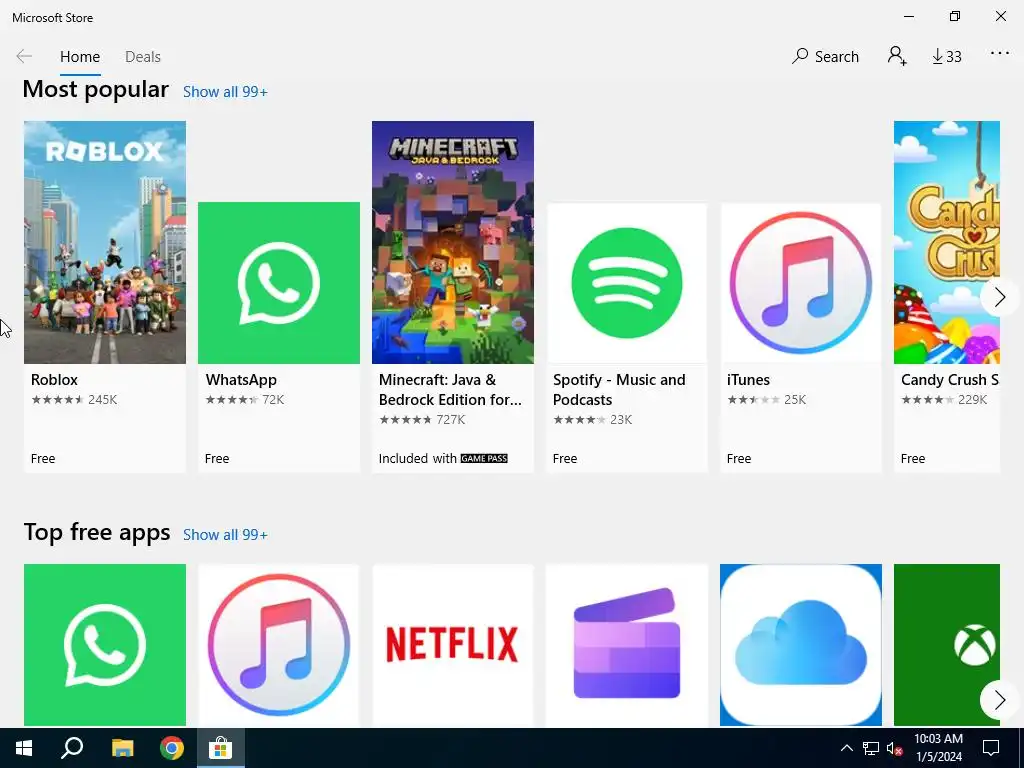Advance the Most popular carousel with the right chevron
This screenshot has height=768, width=1024.
[999, 297]
